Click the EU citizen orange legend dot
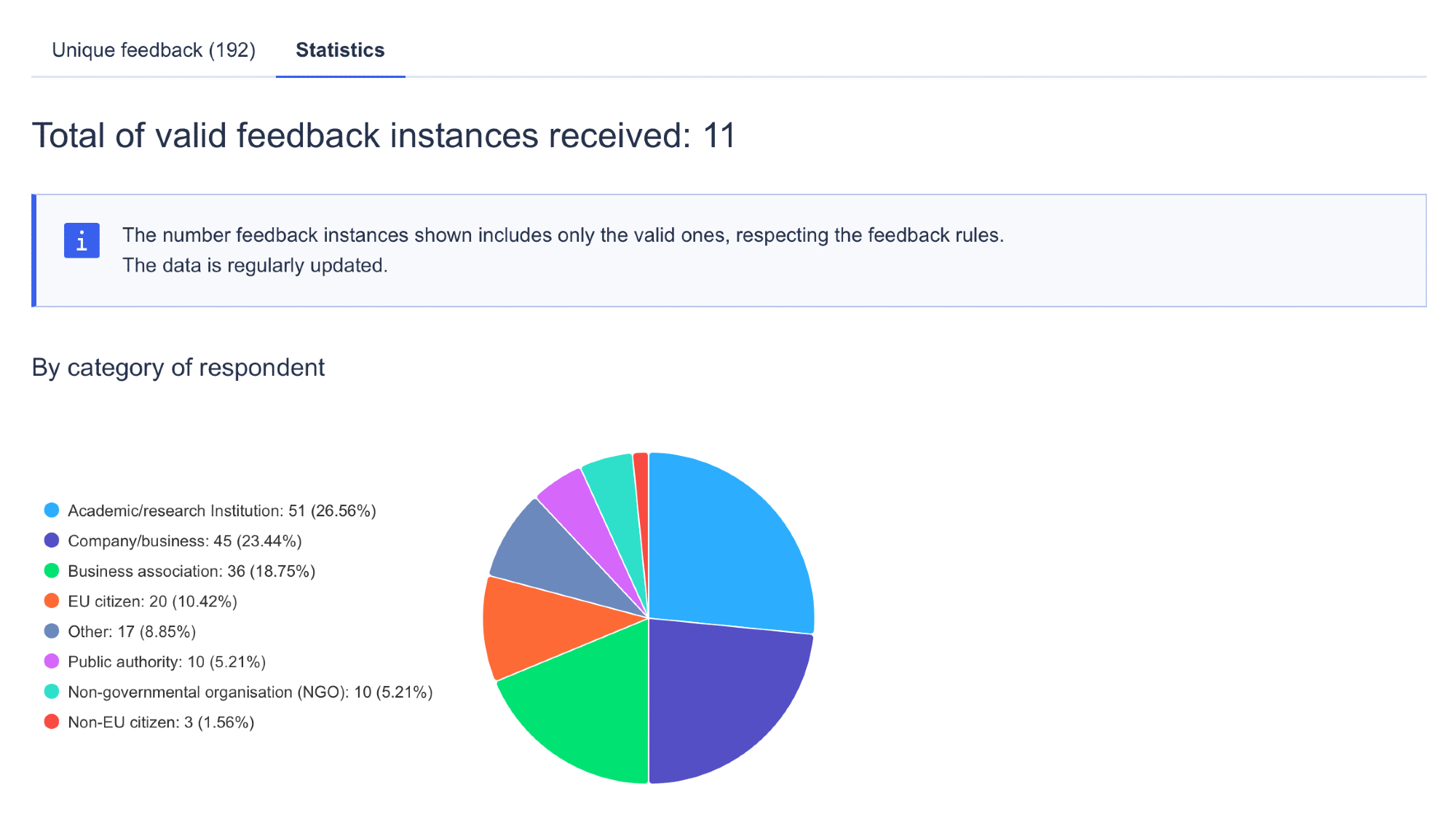This screenshot has height=836, width=1456. coord(52,602)
